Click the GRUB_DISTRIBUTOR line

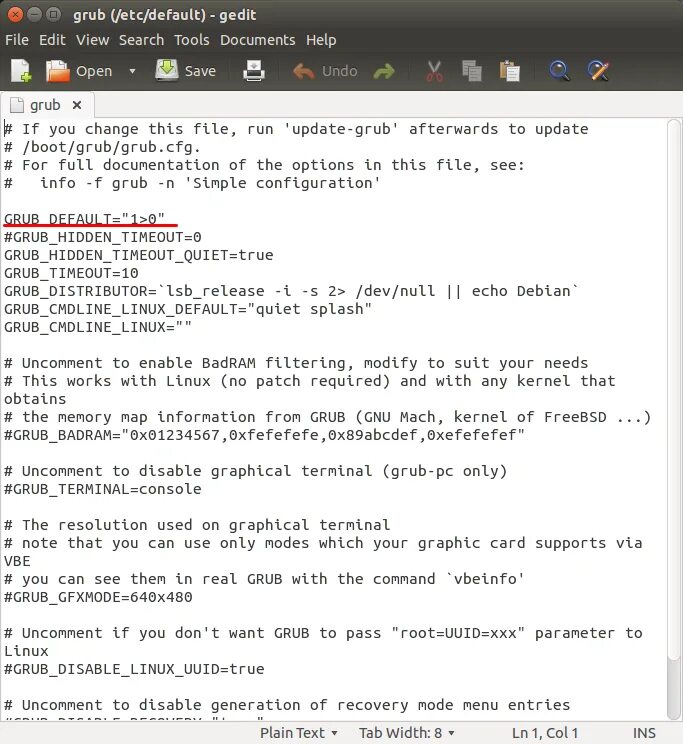tap(291, 291)
